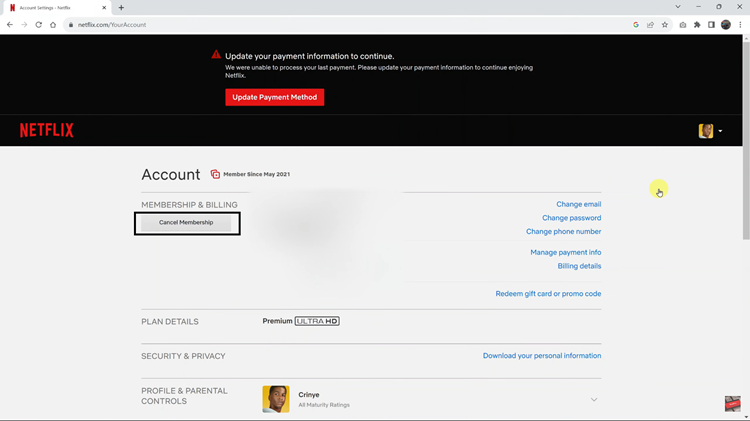Open a new browser tab
Viewport: 750px width, 421px height.
click(121, 8)
